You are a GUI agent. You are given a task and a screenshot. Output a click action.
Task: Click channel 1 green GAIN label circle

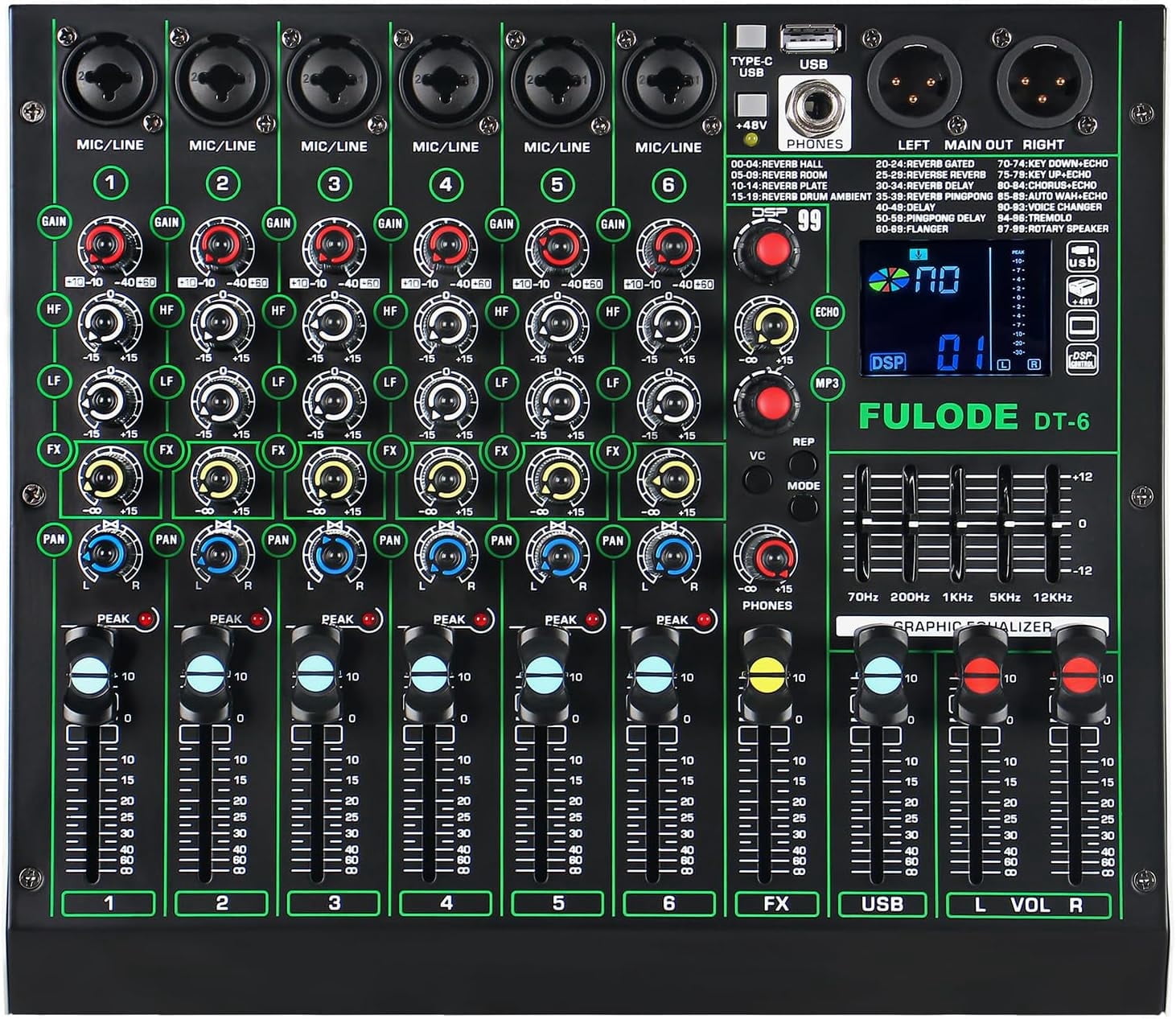point(54,221)
